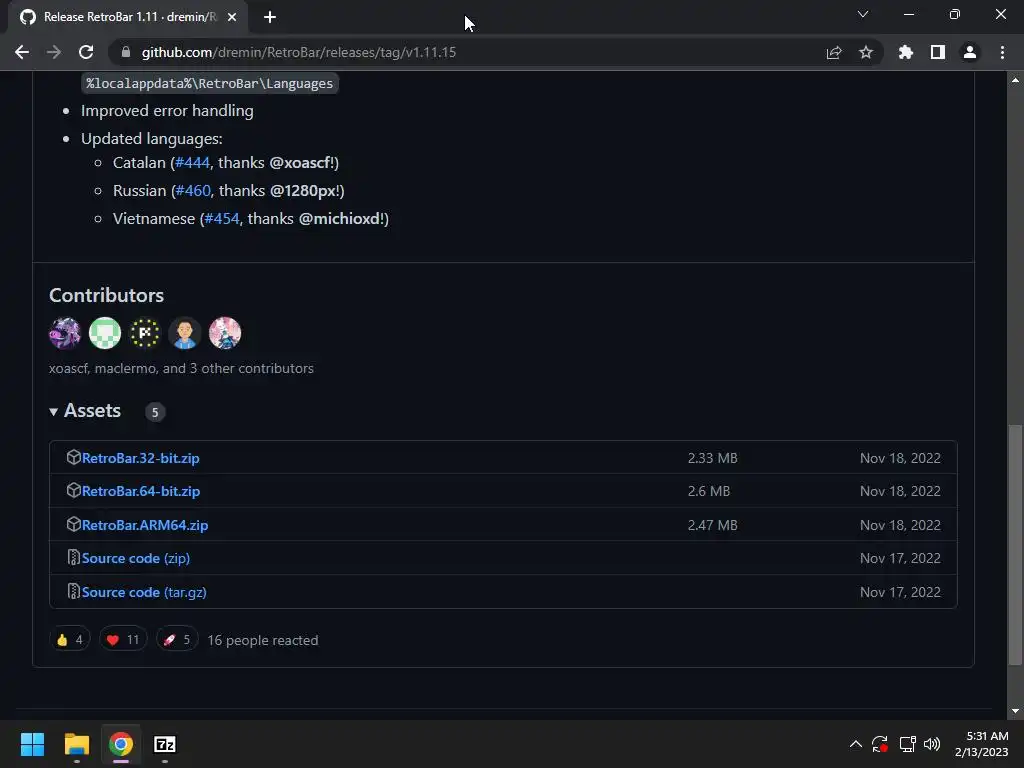Click file-zip icon beside Source code (tar.gz)
This screenshot has width=1024, height=768.
73,592
